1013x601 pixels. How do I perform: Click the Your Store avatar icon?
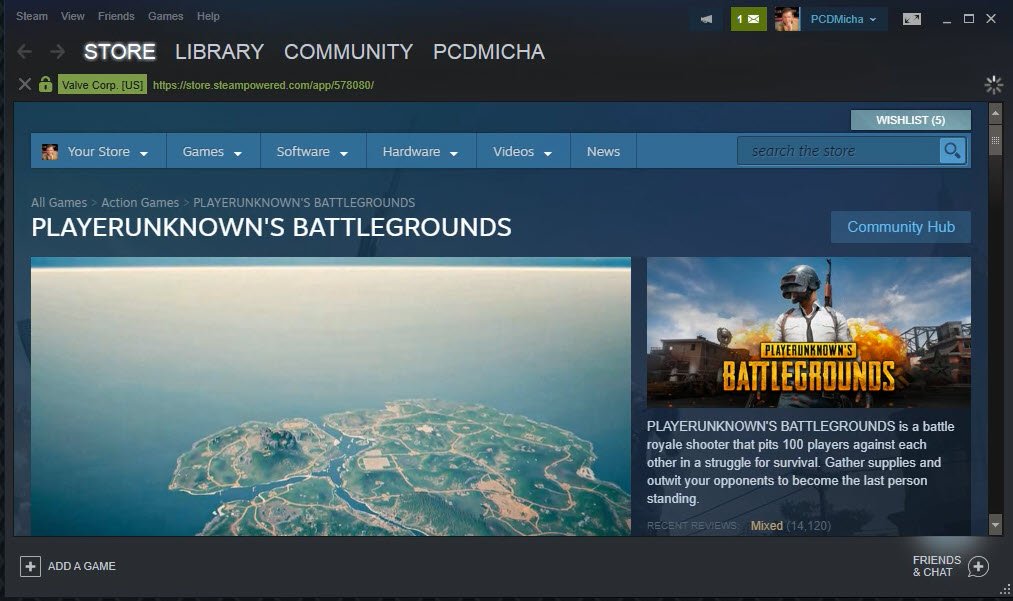(50, 151)
